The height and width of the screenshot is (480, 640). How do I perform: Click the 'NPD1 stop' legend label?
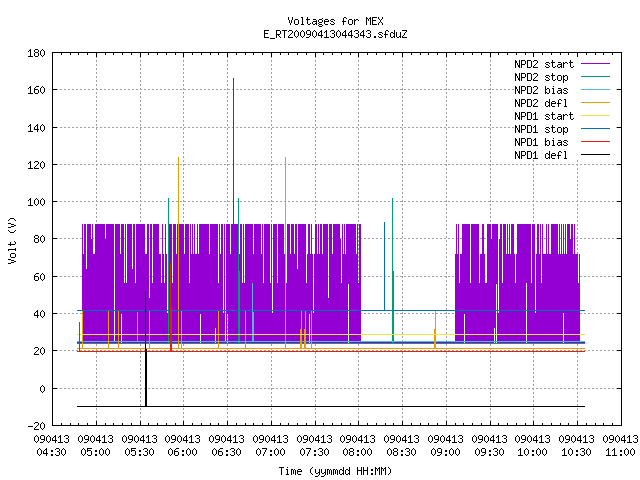[541, 129]
